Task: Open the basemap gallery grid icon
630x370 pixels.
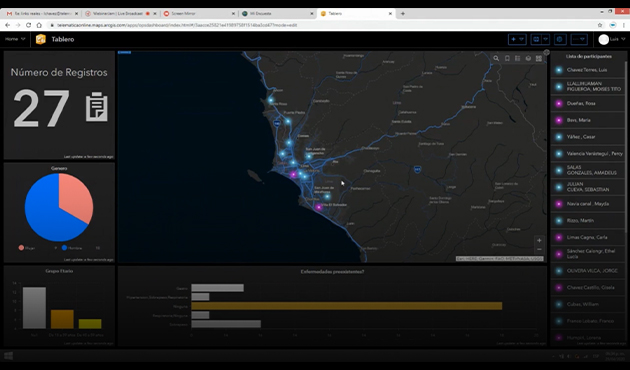Action: (539, 58)
